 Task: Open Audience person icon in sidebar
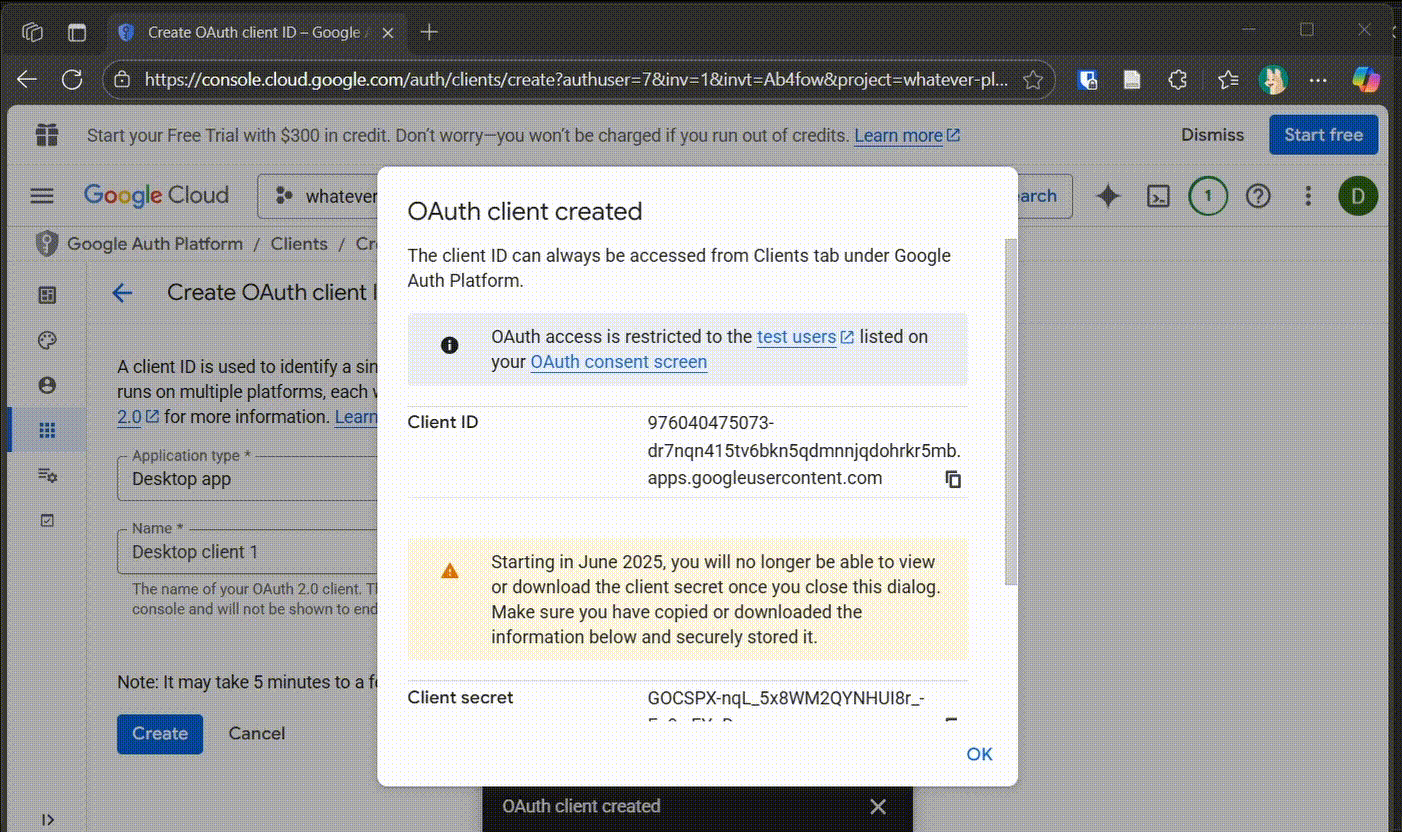47,385
